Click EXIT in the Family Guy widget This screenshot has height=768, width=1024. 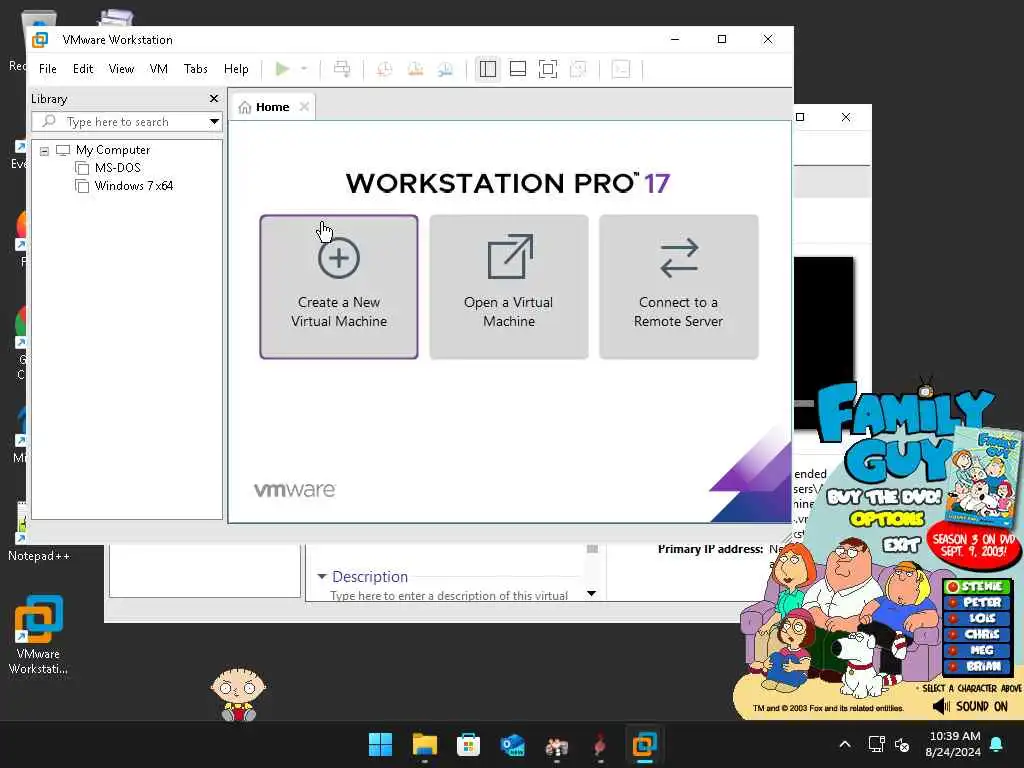pos(901,544)
